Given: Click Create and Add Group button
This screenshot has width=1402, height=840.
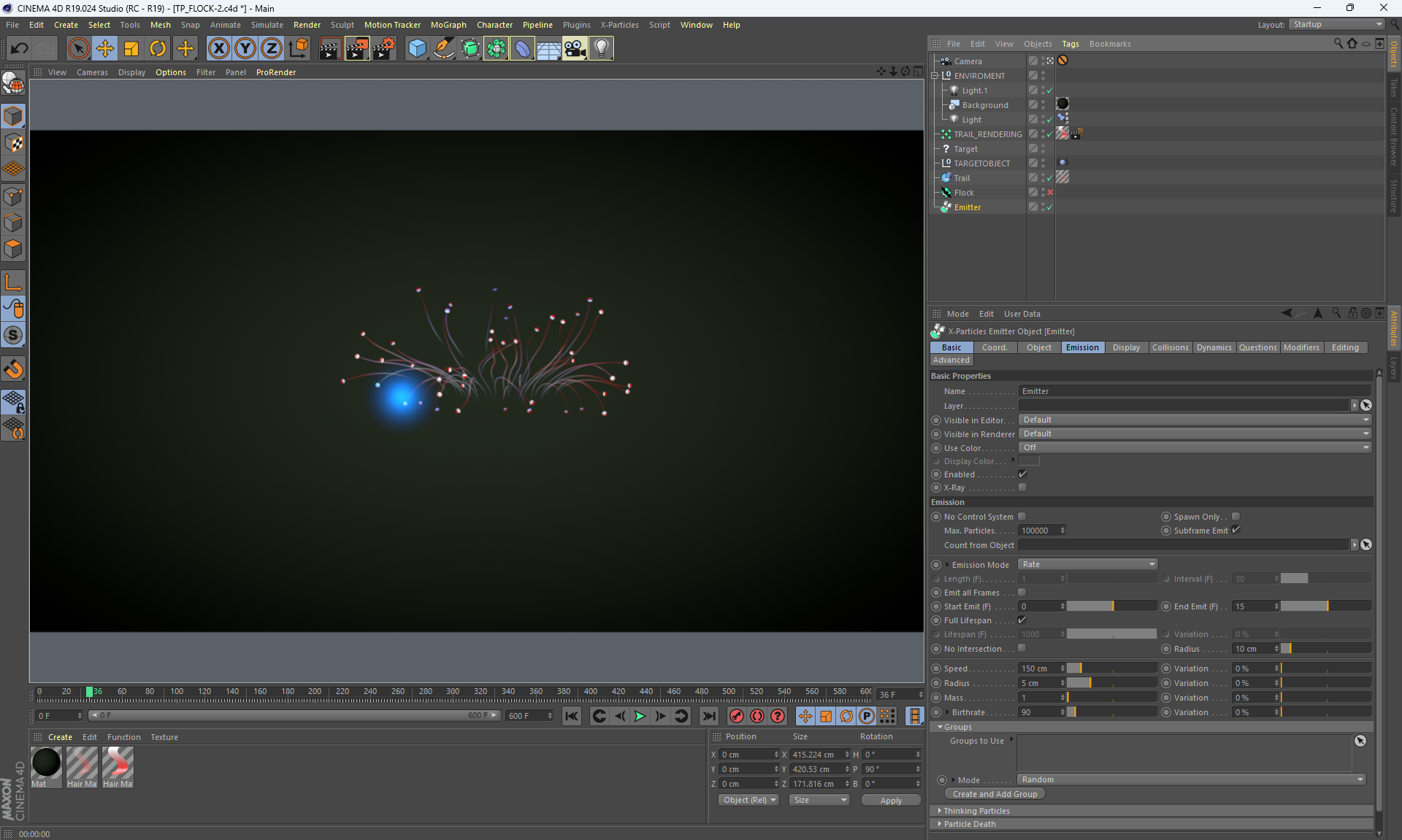Looking at the screenshot, I should pos(995,794).
